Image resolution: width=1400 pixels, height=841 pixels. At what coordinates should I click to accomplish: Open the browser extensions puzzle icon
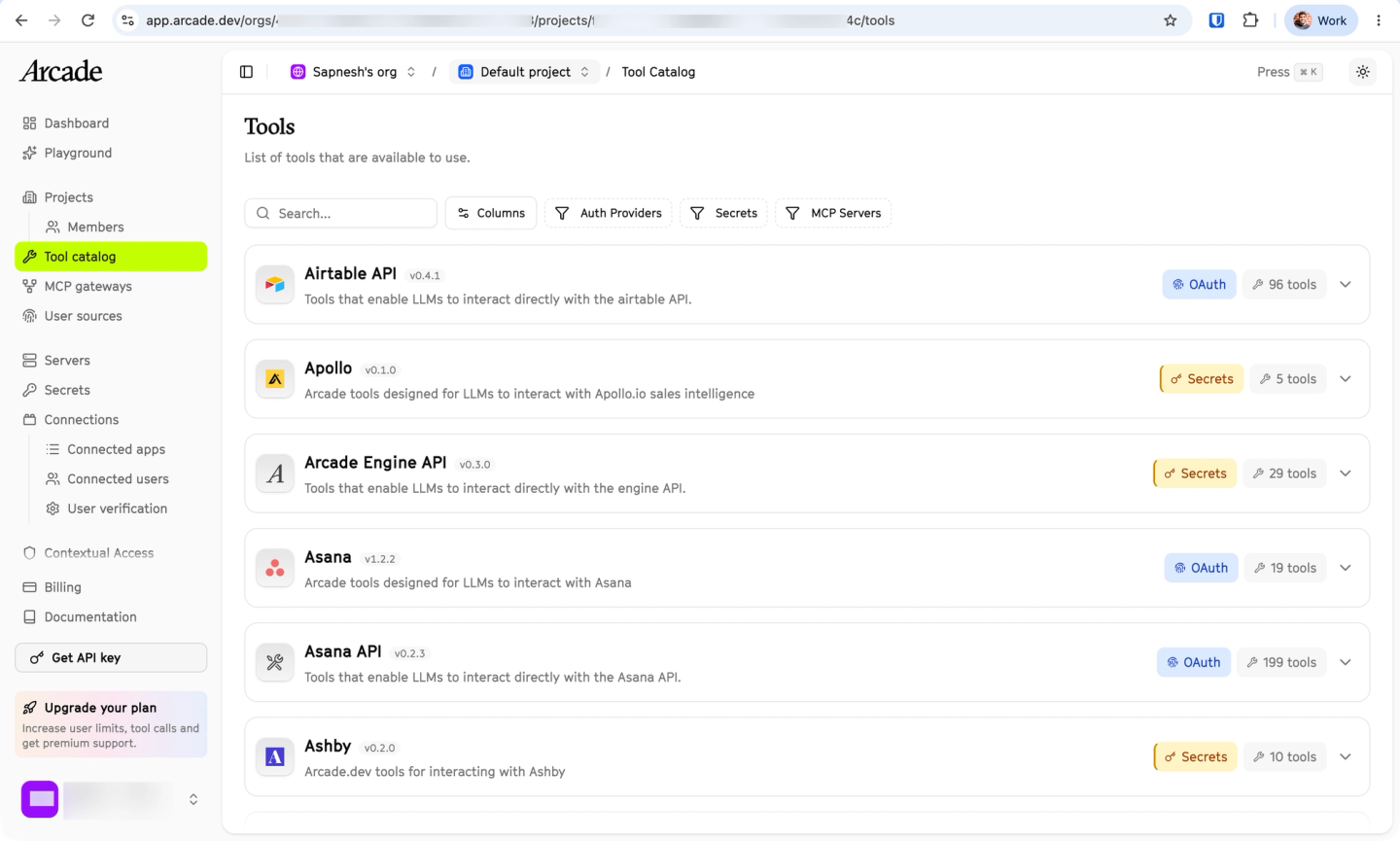1250,20
